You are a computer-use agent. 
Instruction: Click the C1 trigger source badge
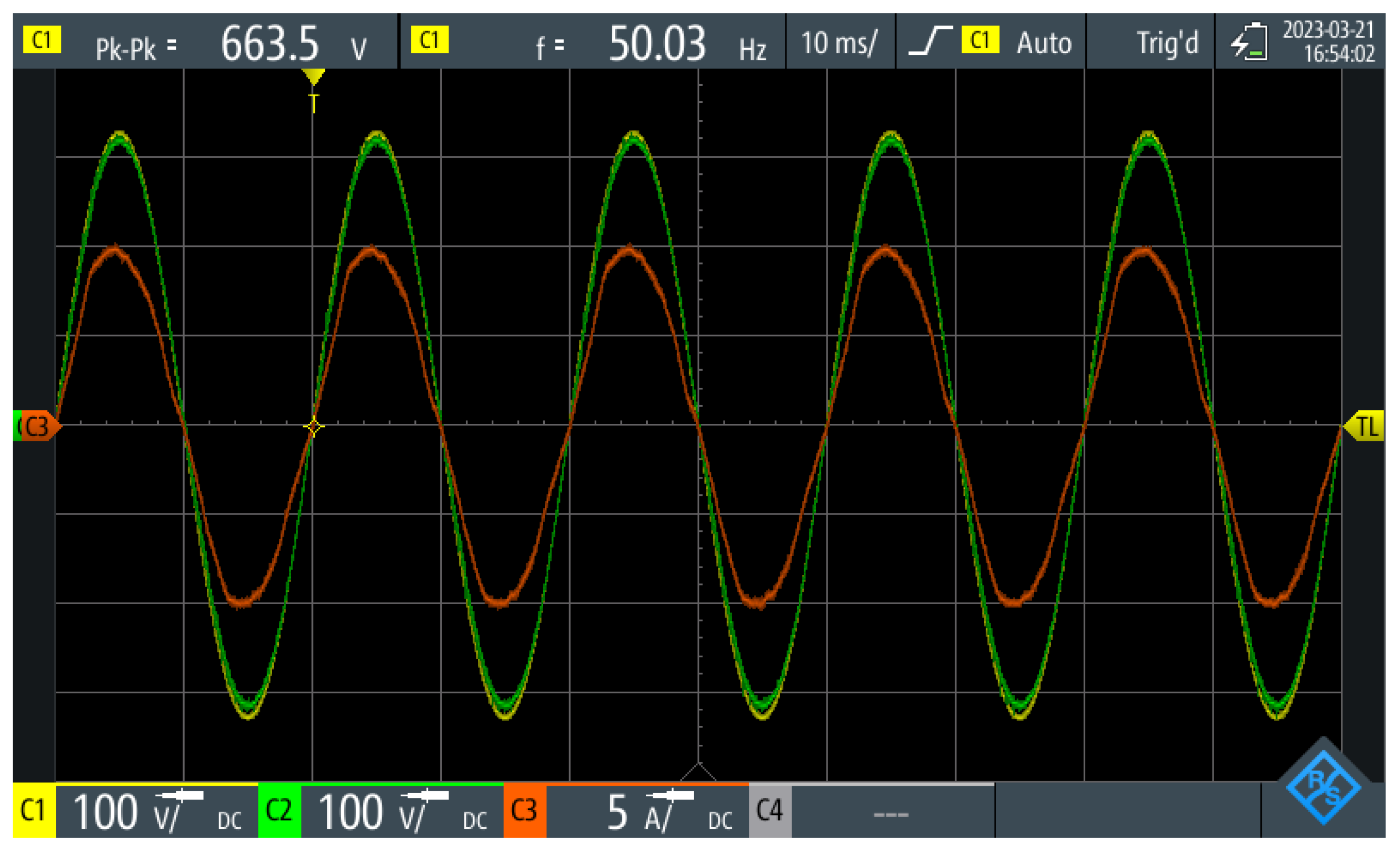click(980, 40)
